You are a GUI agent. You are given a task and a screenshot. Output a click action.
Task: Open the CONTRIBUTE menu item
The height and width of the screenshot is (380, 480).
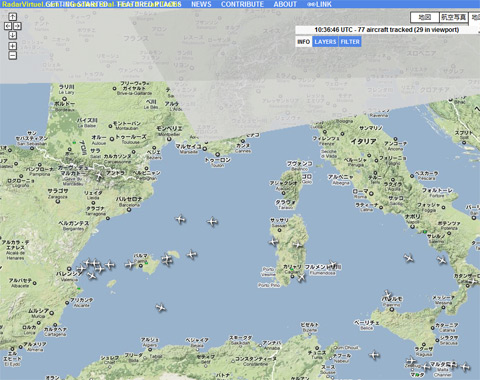pyautogui.click(x=242, y=4)
